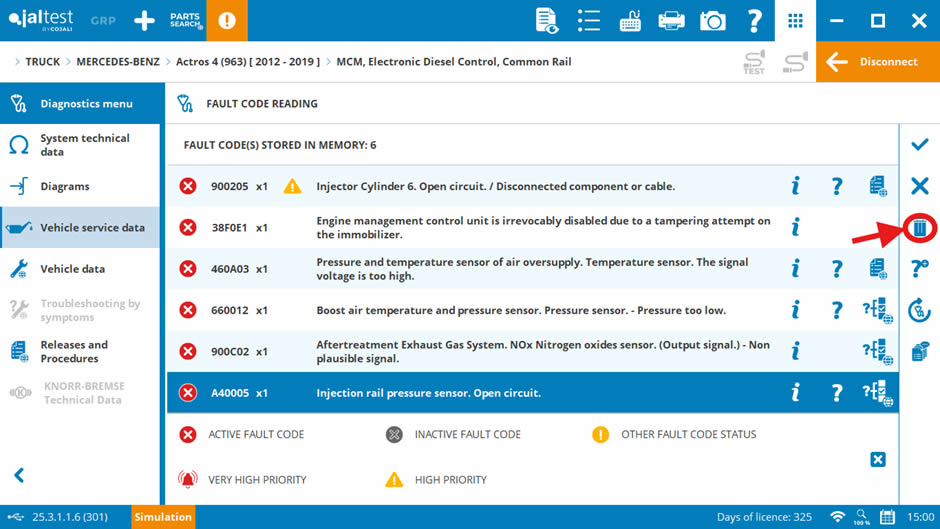Refresh fault code reading icon

(x=920, y=310)
